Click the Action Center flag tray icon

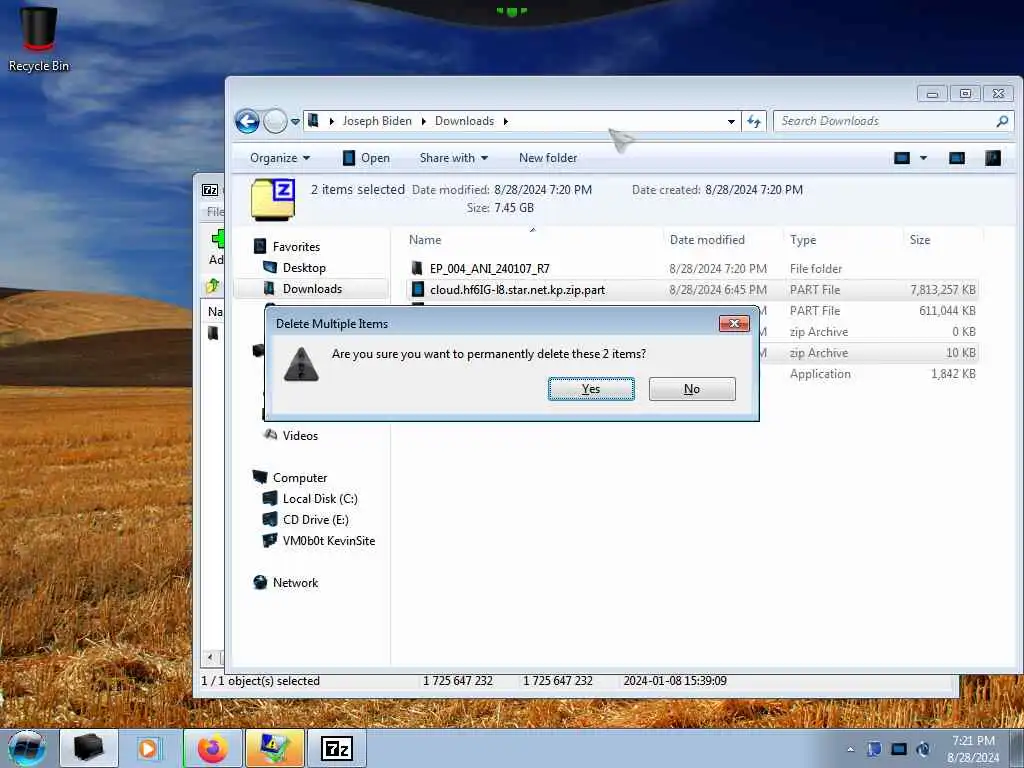point(874,749)
